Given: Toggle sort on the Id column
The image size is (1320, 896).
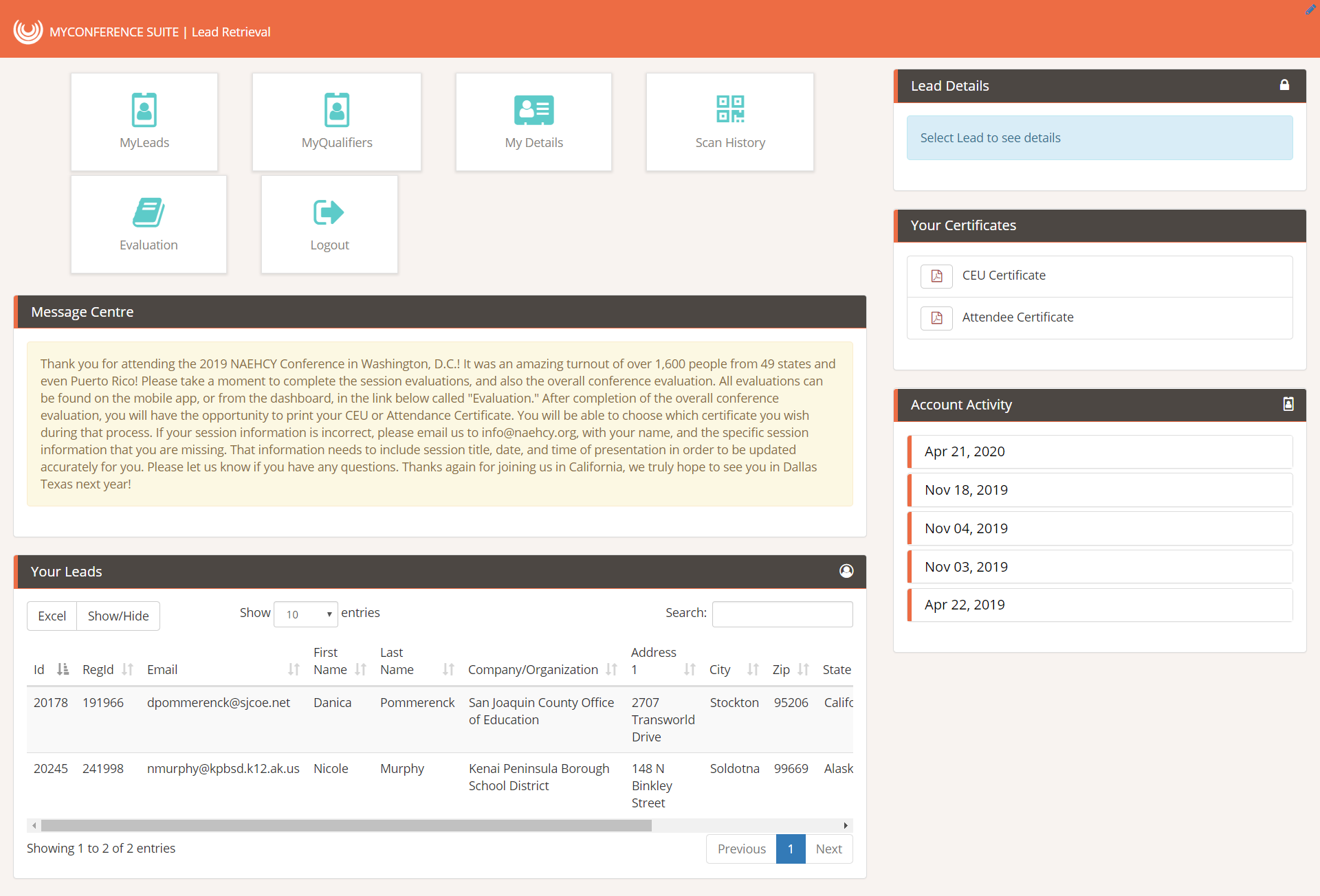Looking at the screenshot, I should [x=49, y=669].
